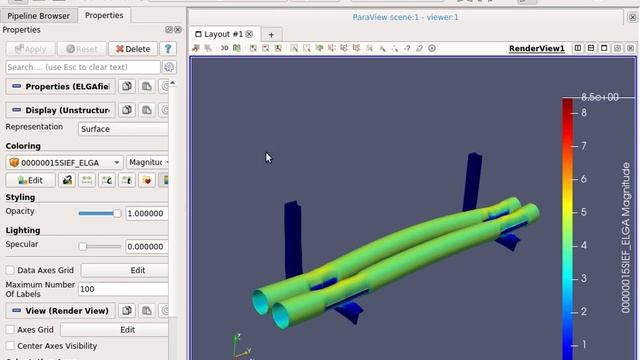Click the Delete button
The width and height of the screenshot is (640, 360).
[x=133, y=49]
